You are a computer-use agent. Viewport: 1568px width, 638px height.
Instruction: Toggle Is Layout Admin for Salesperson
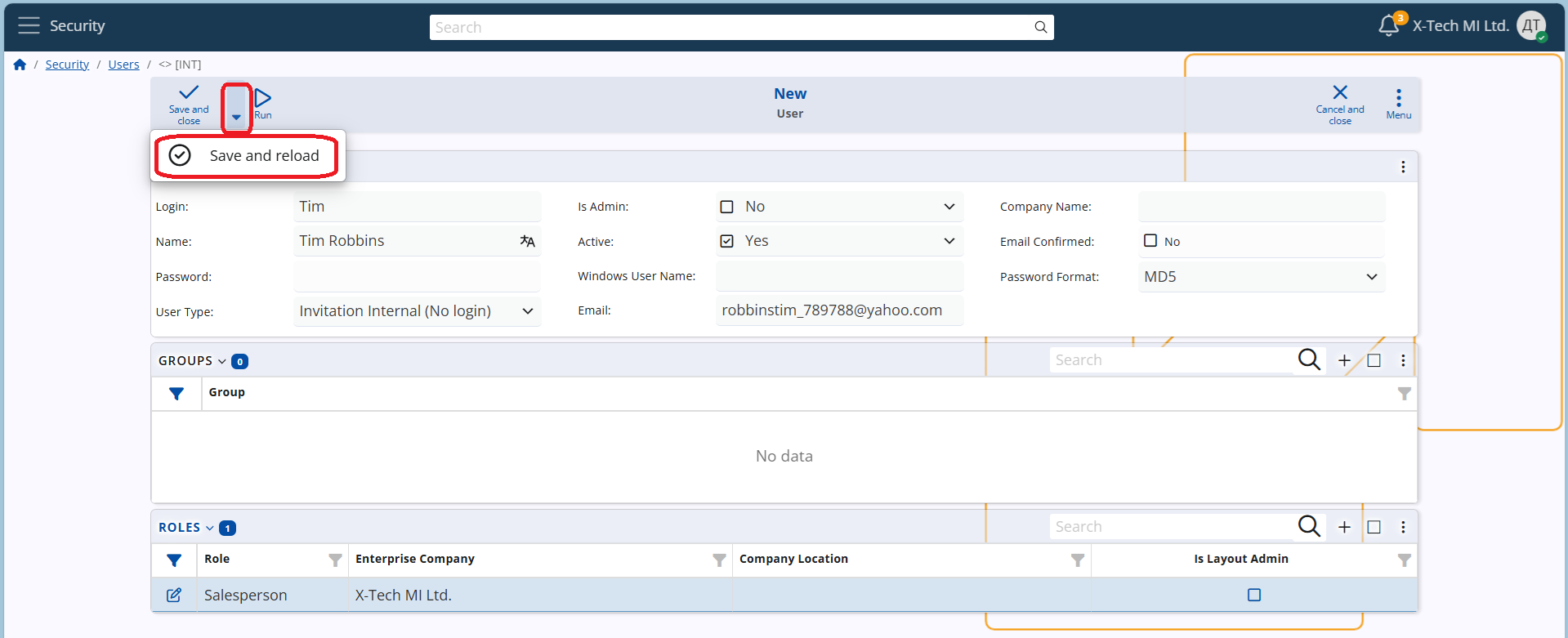tap(1254, 595)
